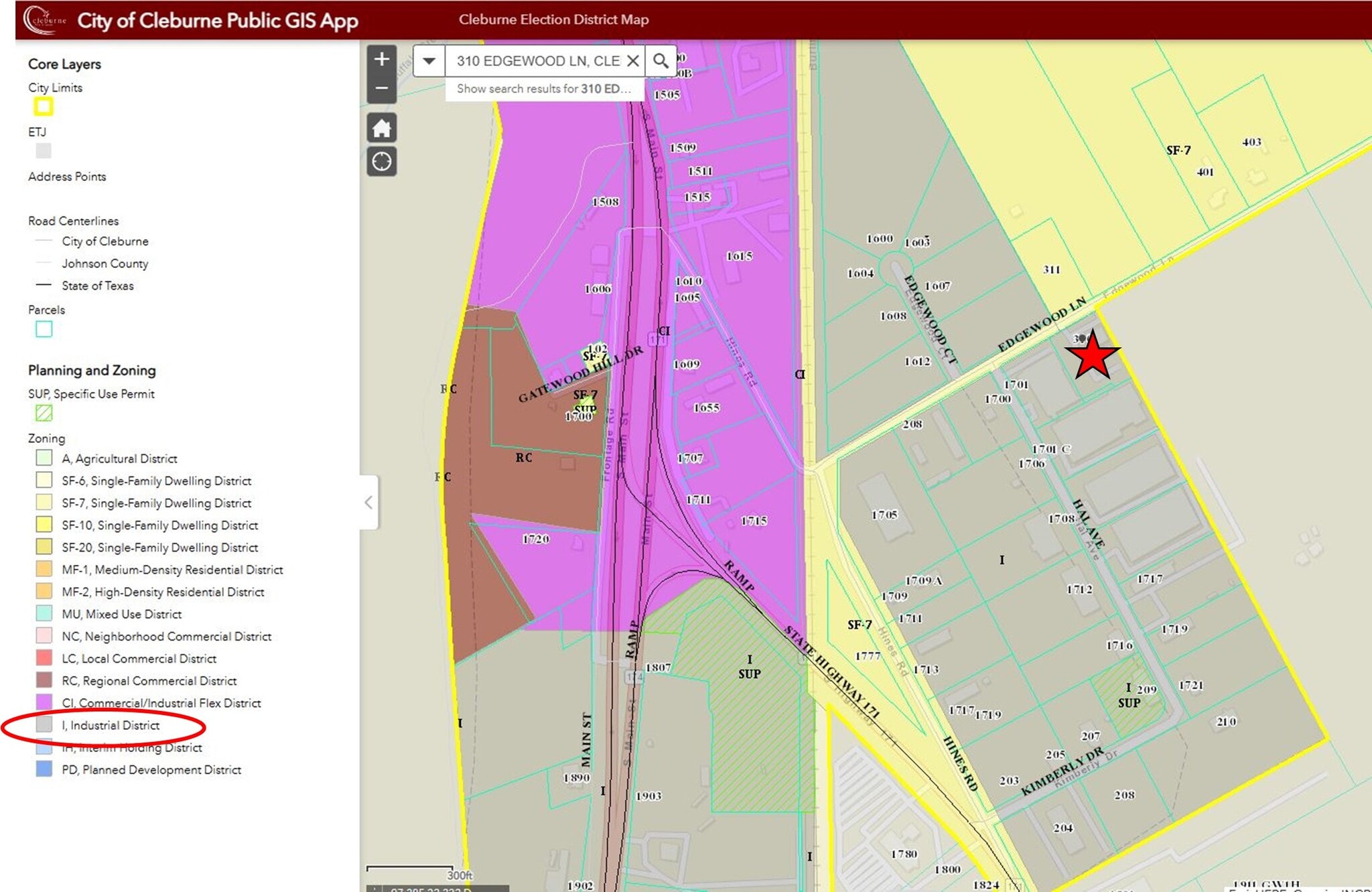Collapse the side panel with left chevron
Viewport: 1372px width, 892px height.
pyautogui.click(x=368, y=502)
